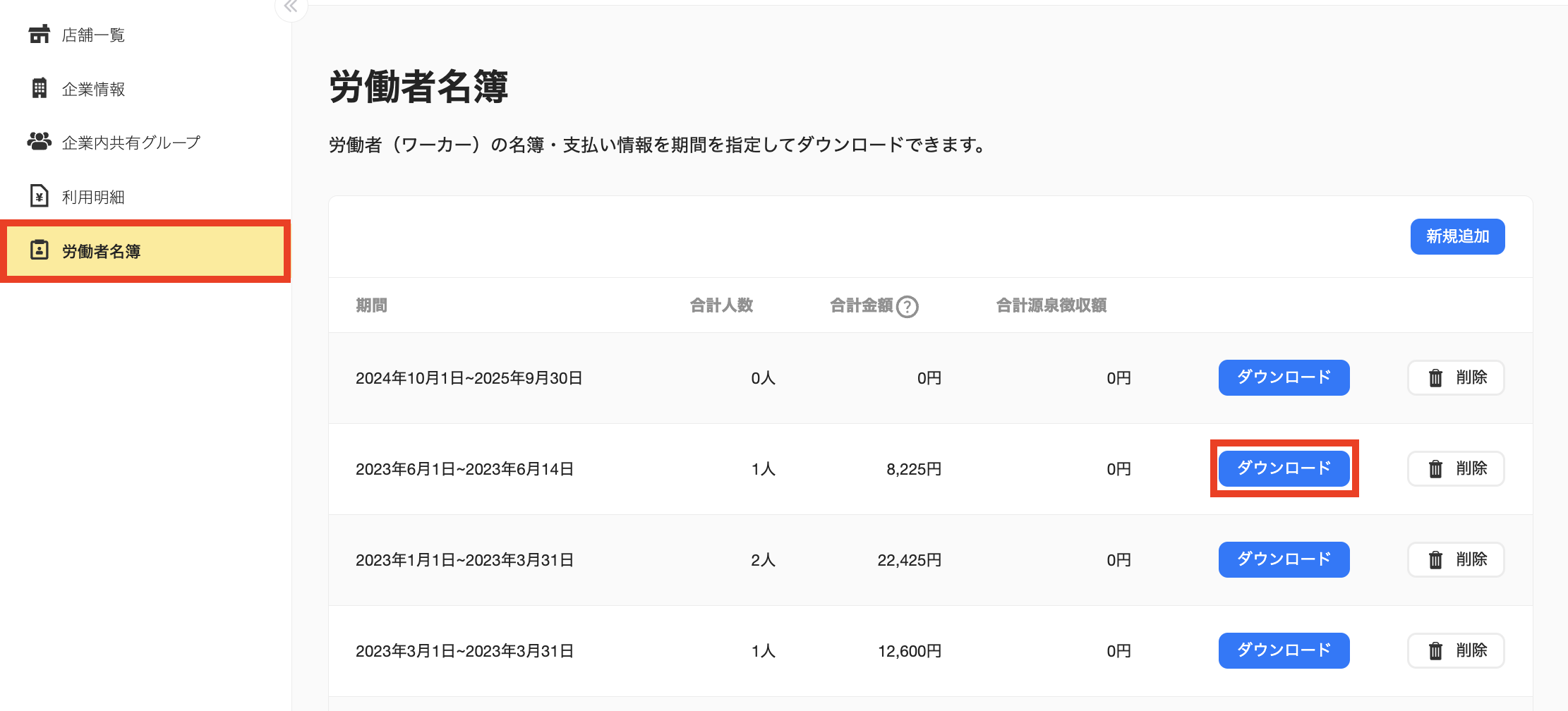The image size is (1568, 711).
Task: Click 削除 label for the 2023年3月1日~2023年3月31日 entry
Action: pyautogui.click(x=1471, y=650)
